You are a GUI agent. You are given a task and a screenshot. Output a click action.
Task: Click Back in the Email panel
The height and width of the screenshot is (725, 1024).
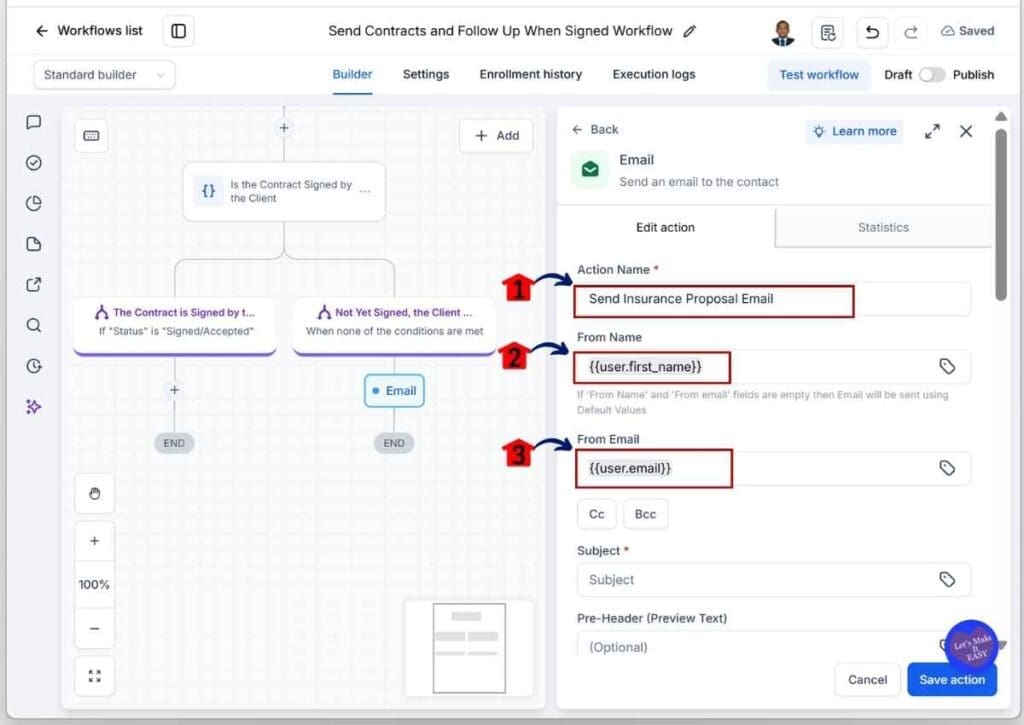pos(595,129)
